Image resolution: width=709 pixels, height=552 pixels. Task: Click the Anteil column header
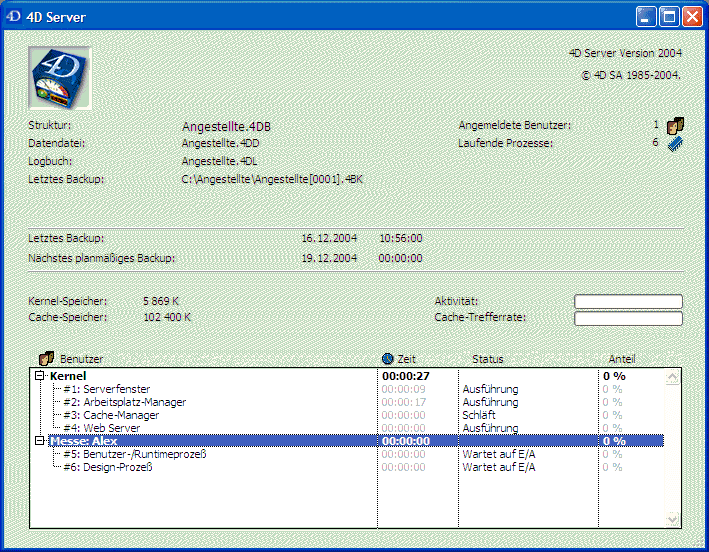click(621, 359)
